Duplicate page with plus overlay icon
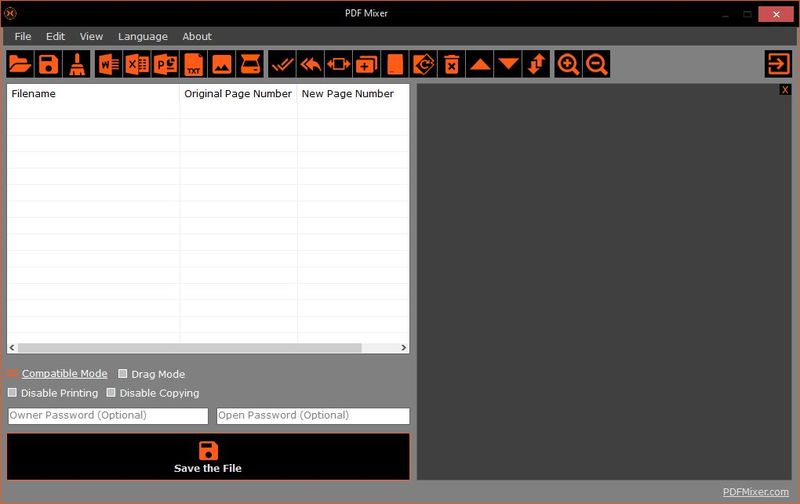The width and height of the screenshot is (800, 504). point(367,64)
